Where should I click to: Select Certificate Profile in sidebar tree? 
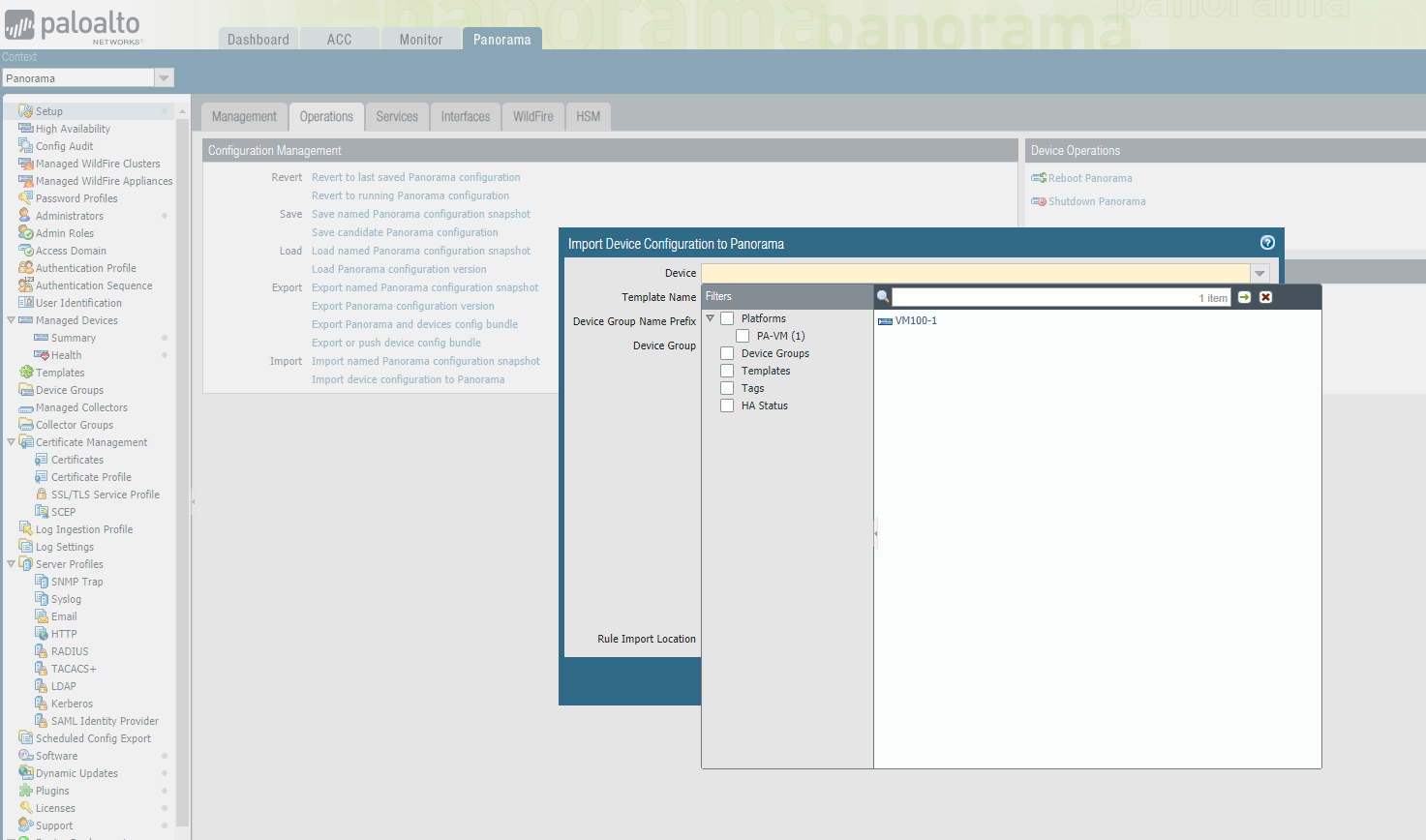point(91,477)
